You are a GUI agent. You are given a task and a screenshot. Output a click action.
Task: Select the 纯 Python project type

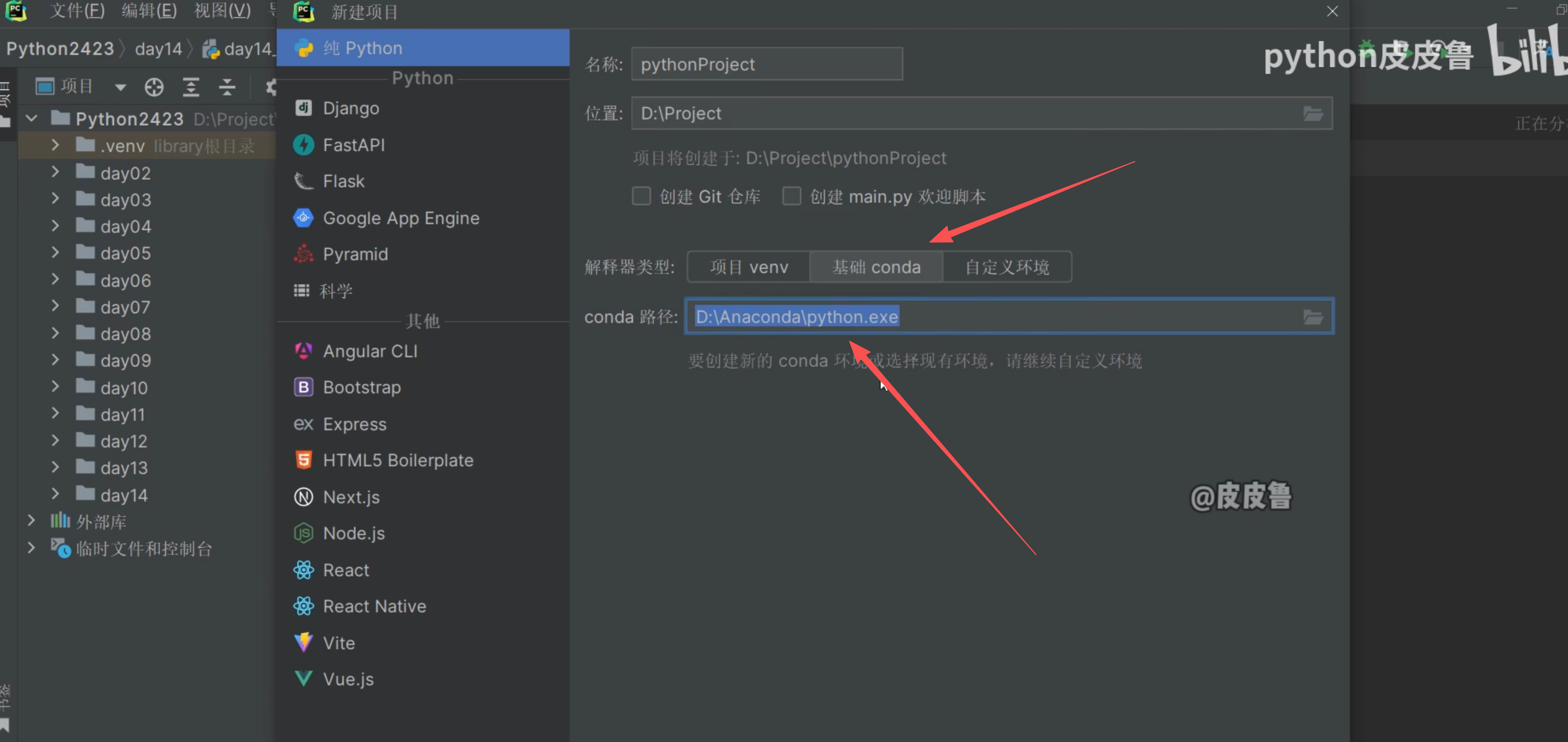coord(362,48)
